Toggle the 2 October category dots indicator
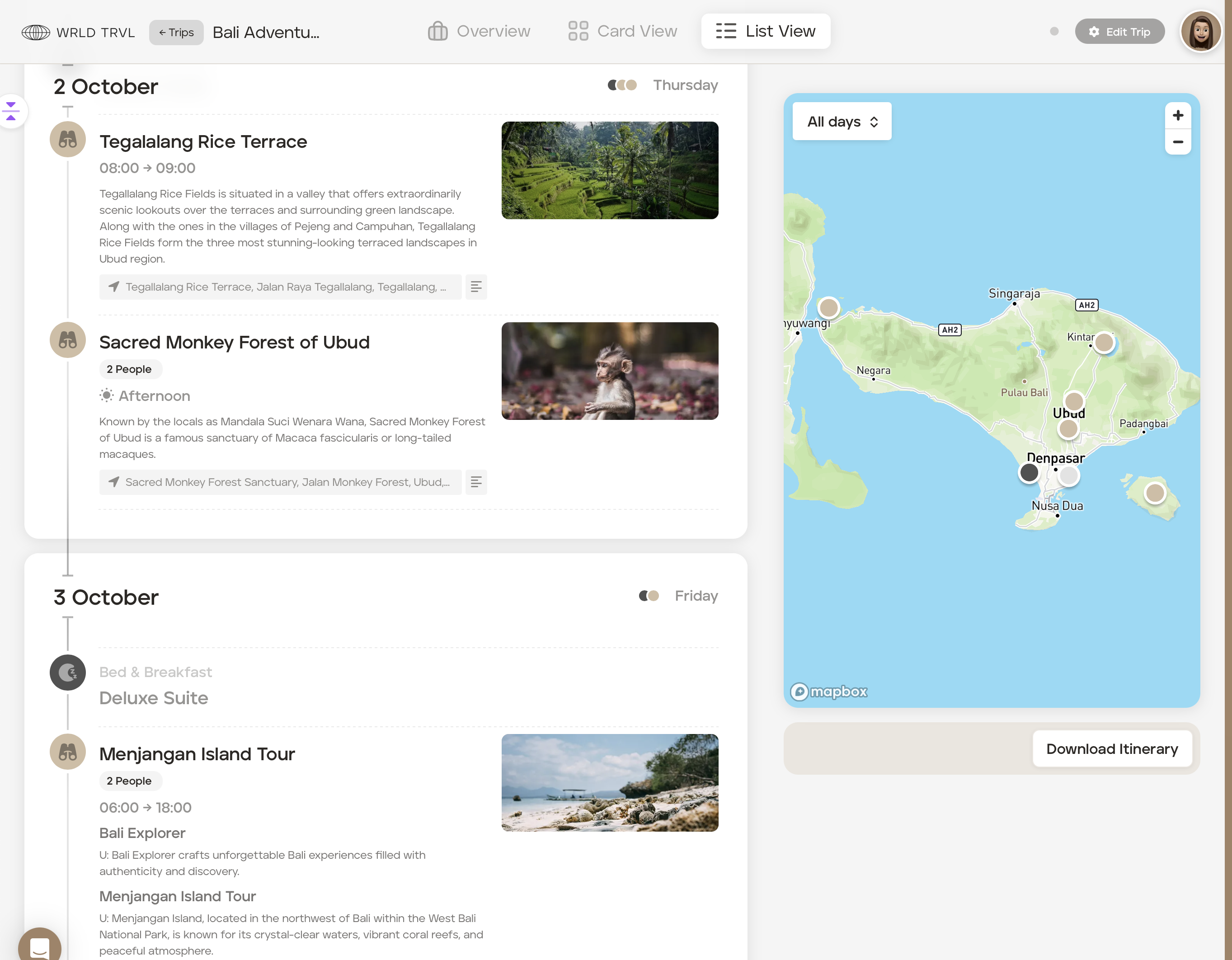 622,85
